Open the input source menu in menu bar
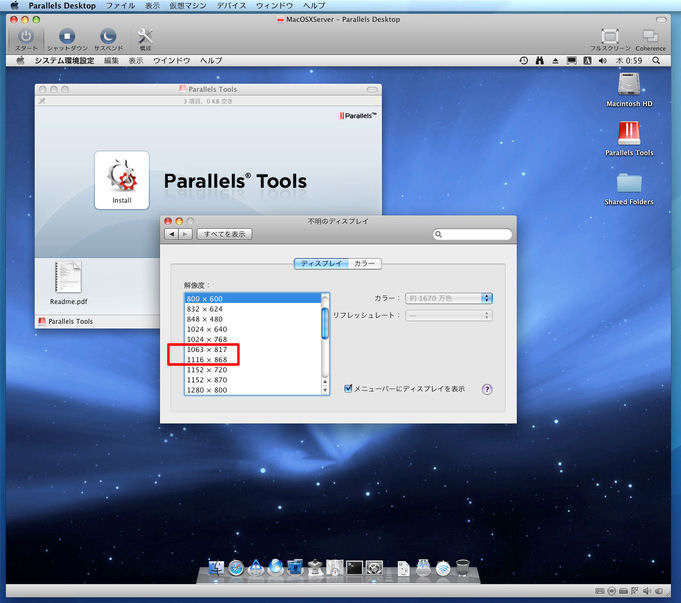 tap(587, 61)
